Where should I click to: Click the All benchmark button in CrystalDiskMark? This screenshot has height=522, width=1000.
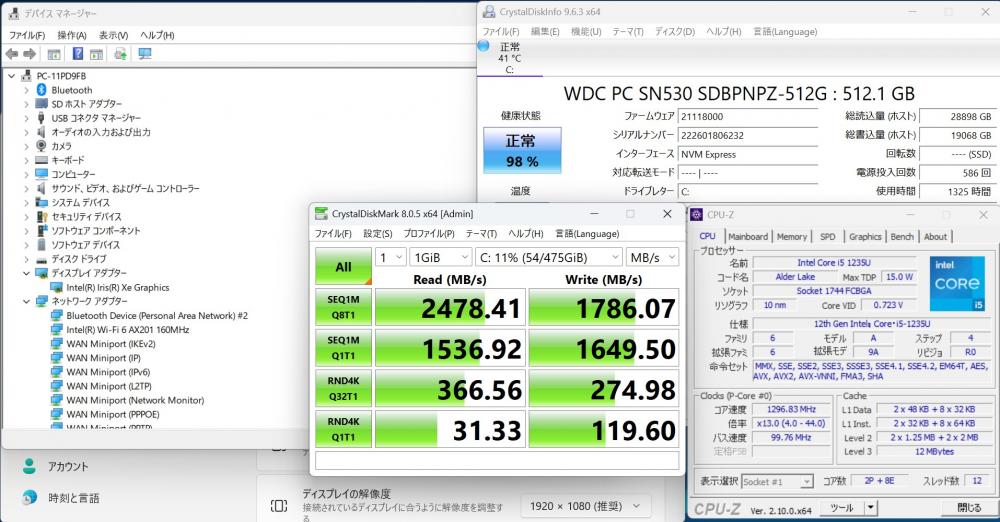[343, 267]
